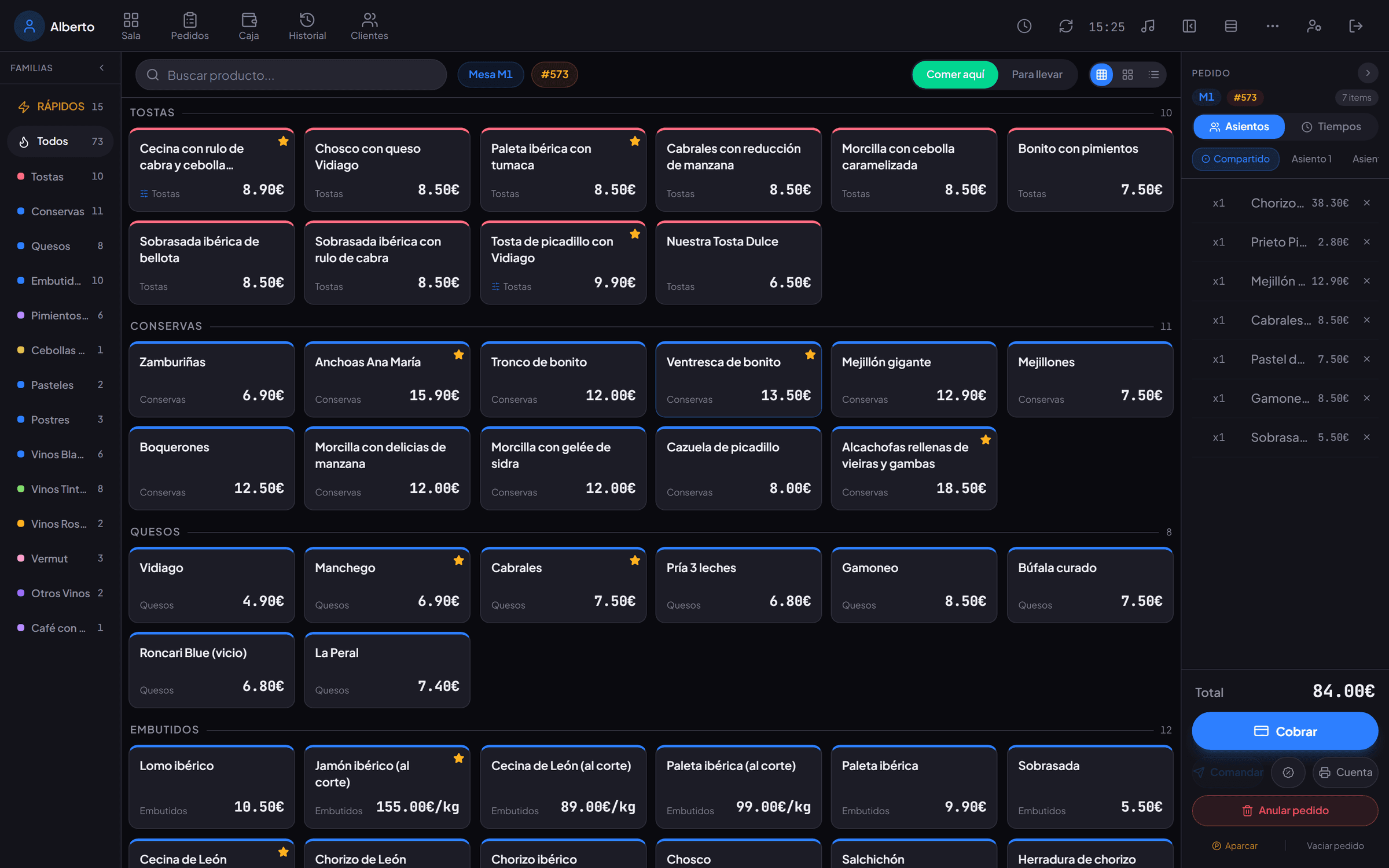The image size is (1389, 868).
Task: Filter by Conservas family
Action: tap(60, 211)
